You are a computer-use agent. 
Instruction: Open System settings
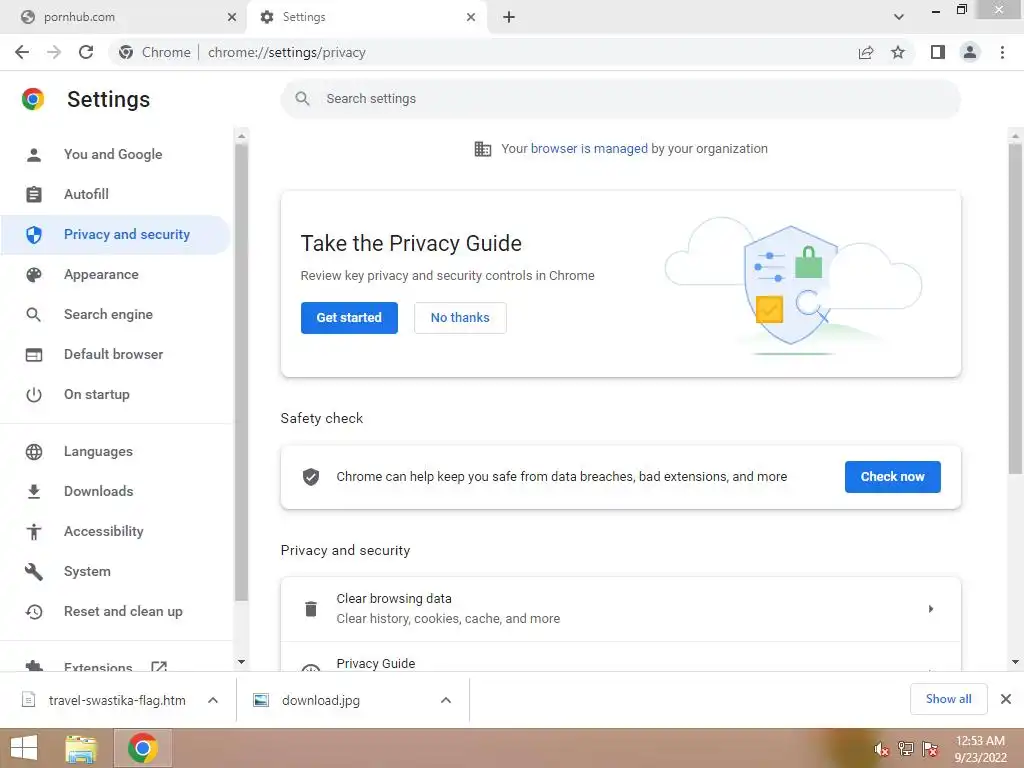[87, 571]
